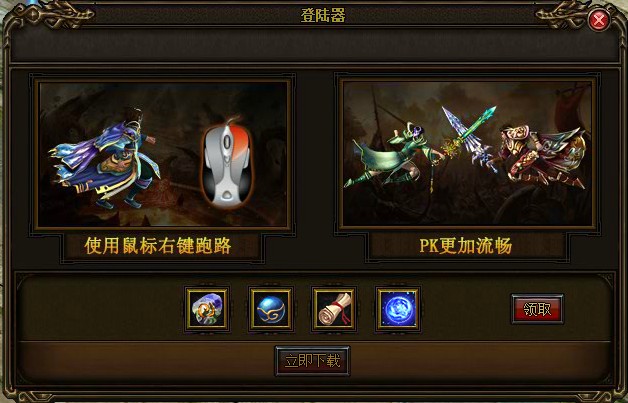Click the dragon ornament at top-left corner
628x403 pixels.
coord(50,16)
